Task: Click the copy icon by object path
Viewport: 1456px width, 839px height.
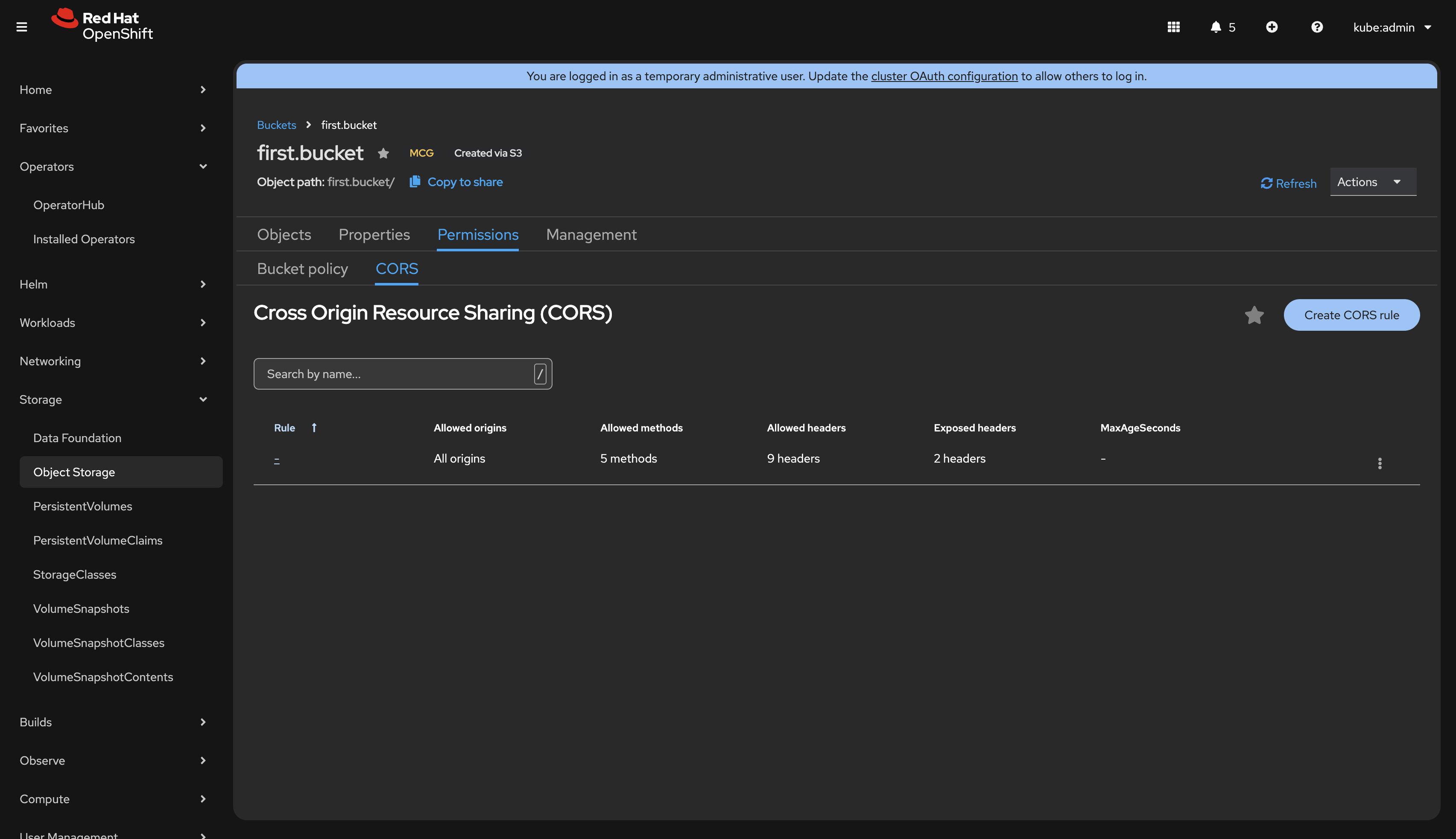Action: 415,182
